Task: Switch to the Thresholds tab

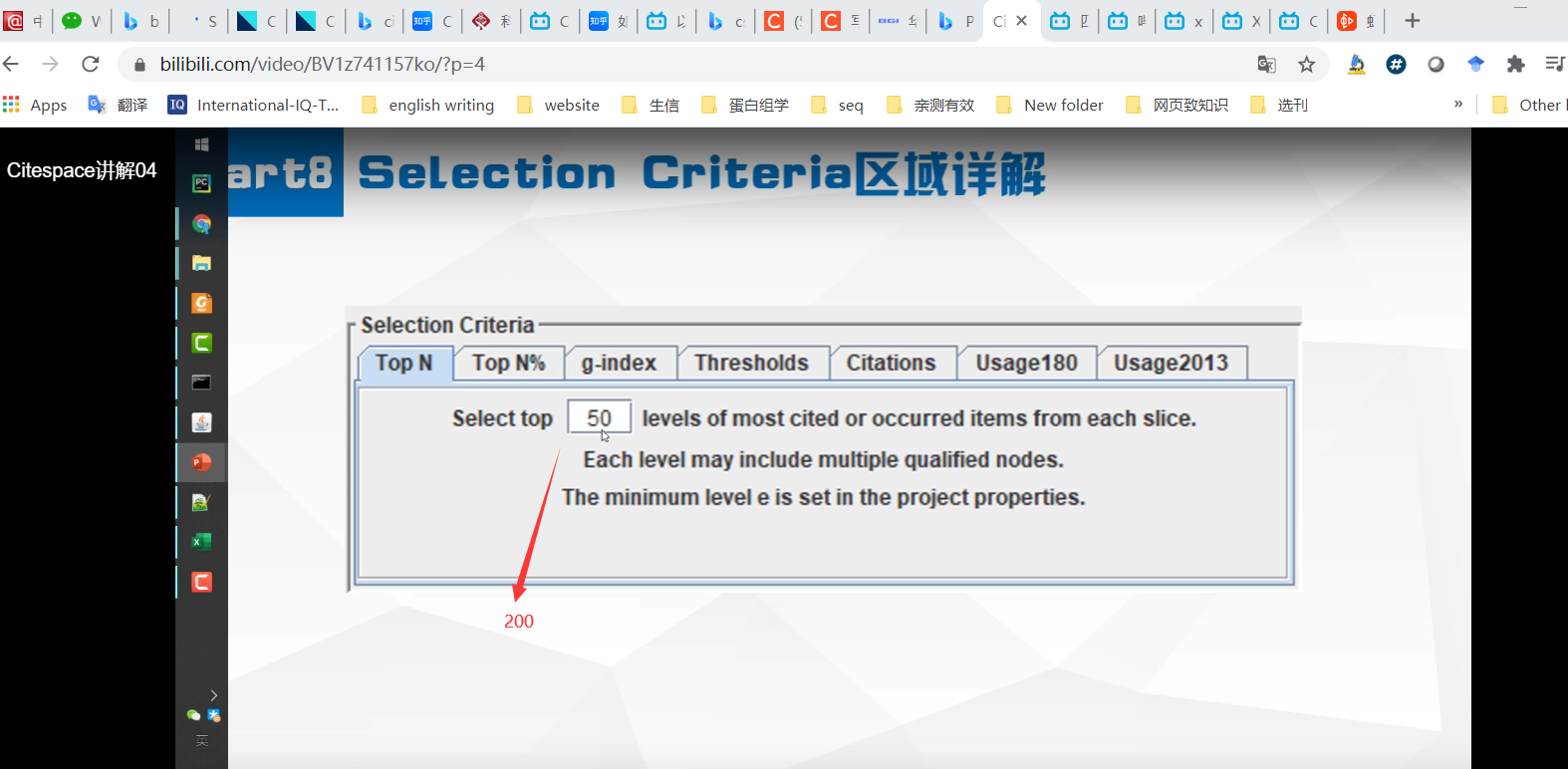Action: coord(752,363)
